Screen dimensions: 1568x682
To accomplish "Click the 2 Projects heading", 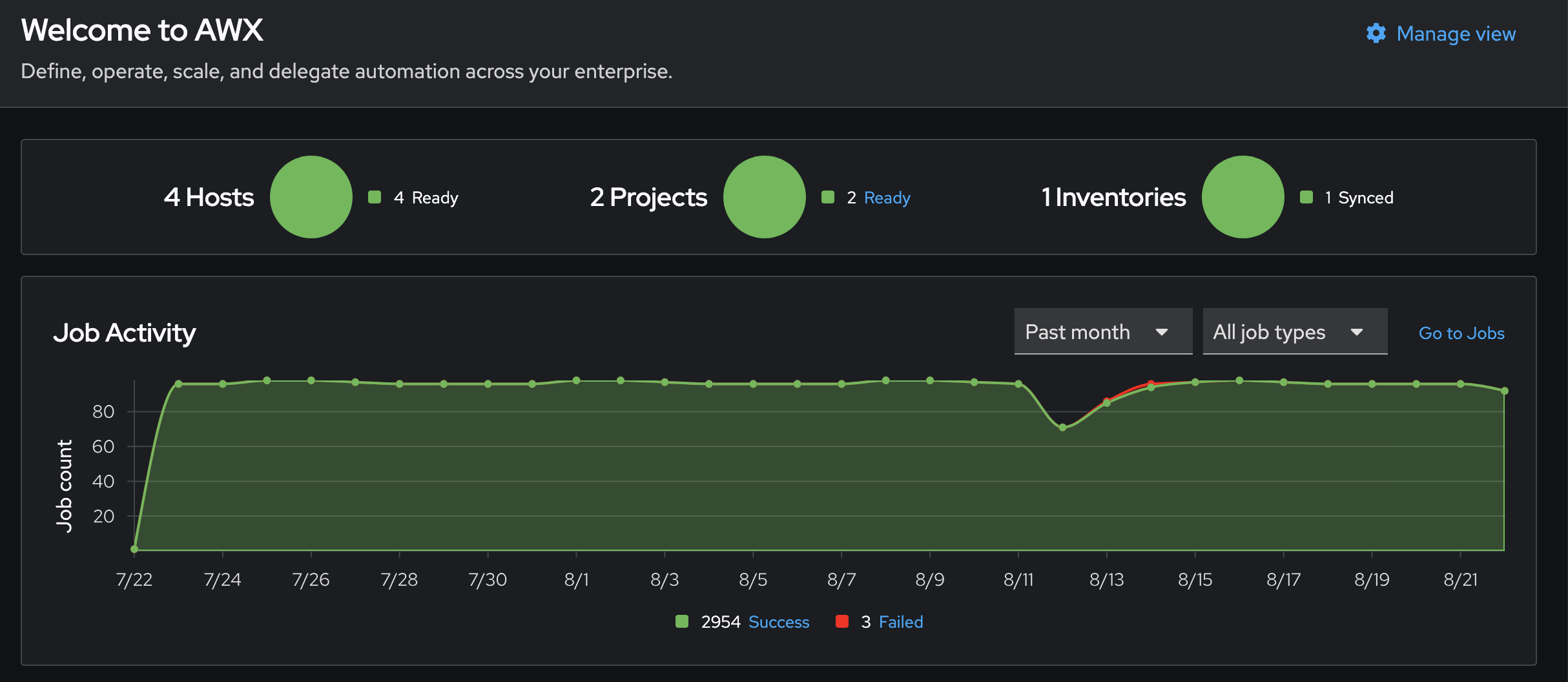I will (x=648, y=198).
